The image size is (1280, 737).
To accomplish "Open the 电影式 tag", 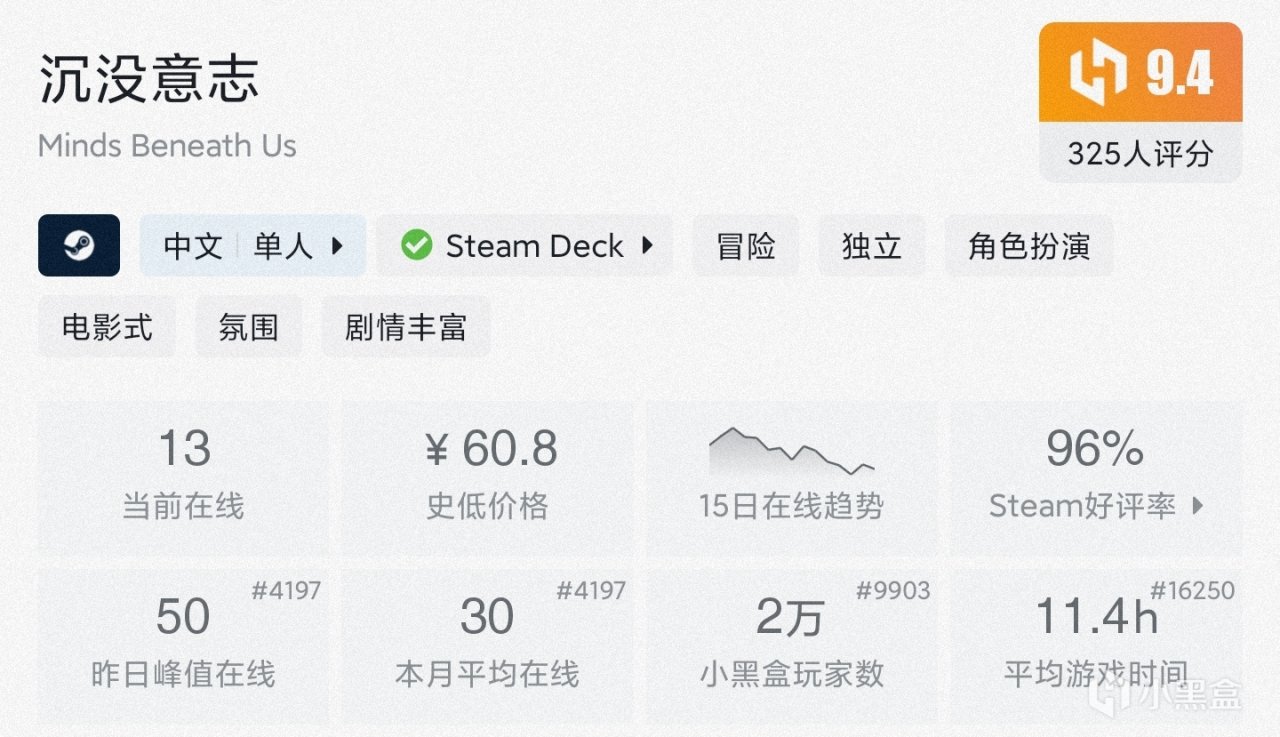I will [107, 327].
